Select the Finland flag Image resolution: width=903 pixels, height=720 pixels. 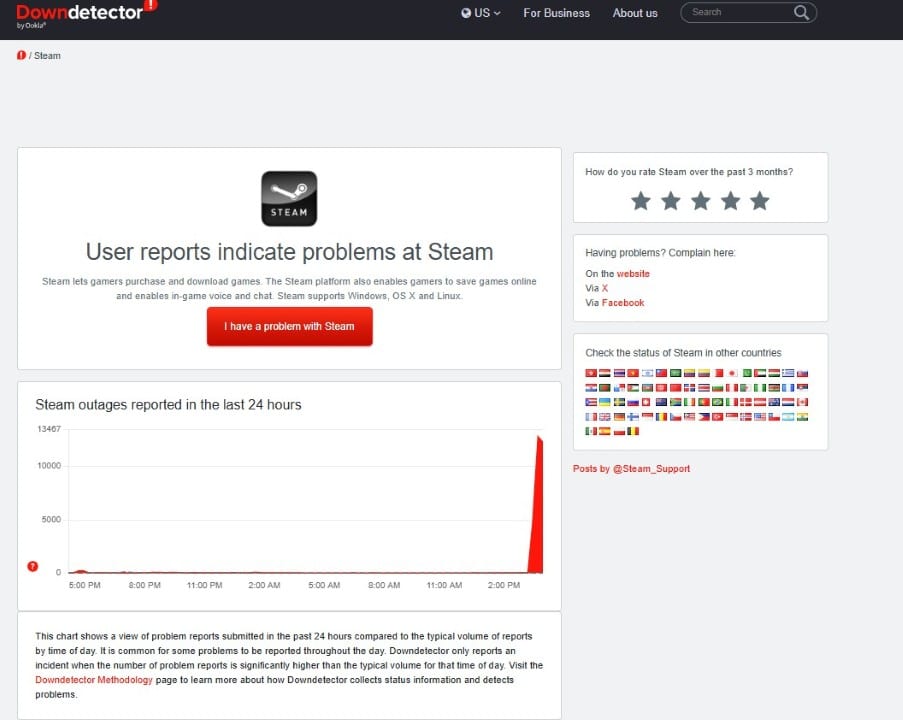click(633, 417)
